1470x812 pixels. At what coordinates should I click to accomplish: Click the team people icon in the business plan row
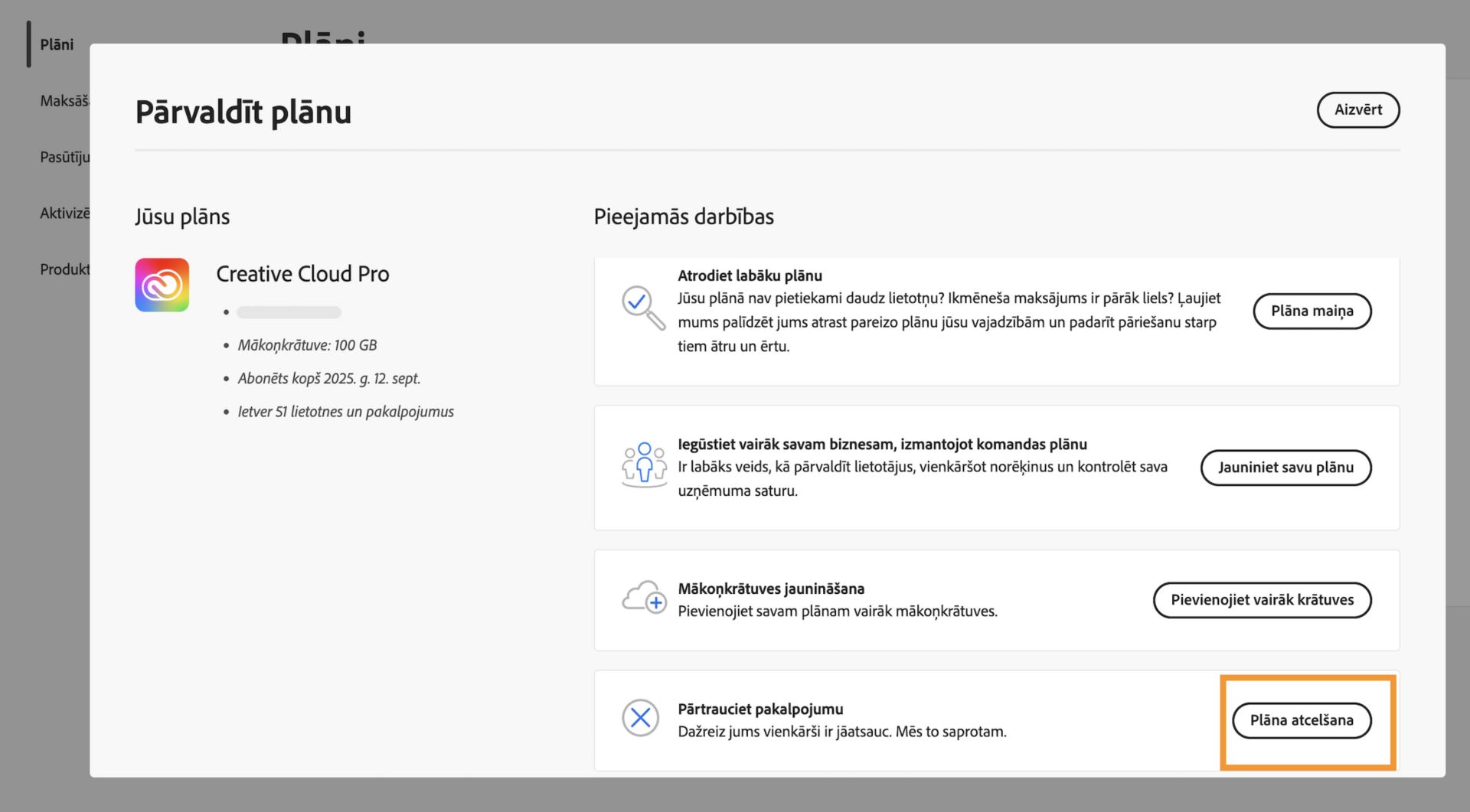[645, 464]
